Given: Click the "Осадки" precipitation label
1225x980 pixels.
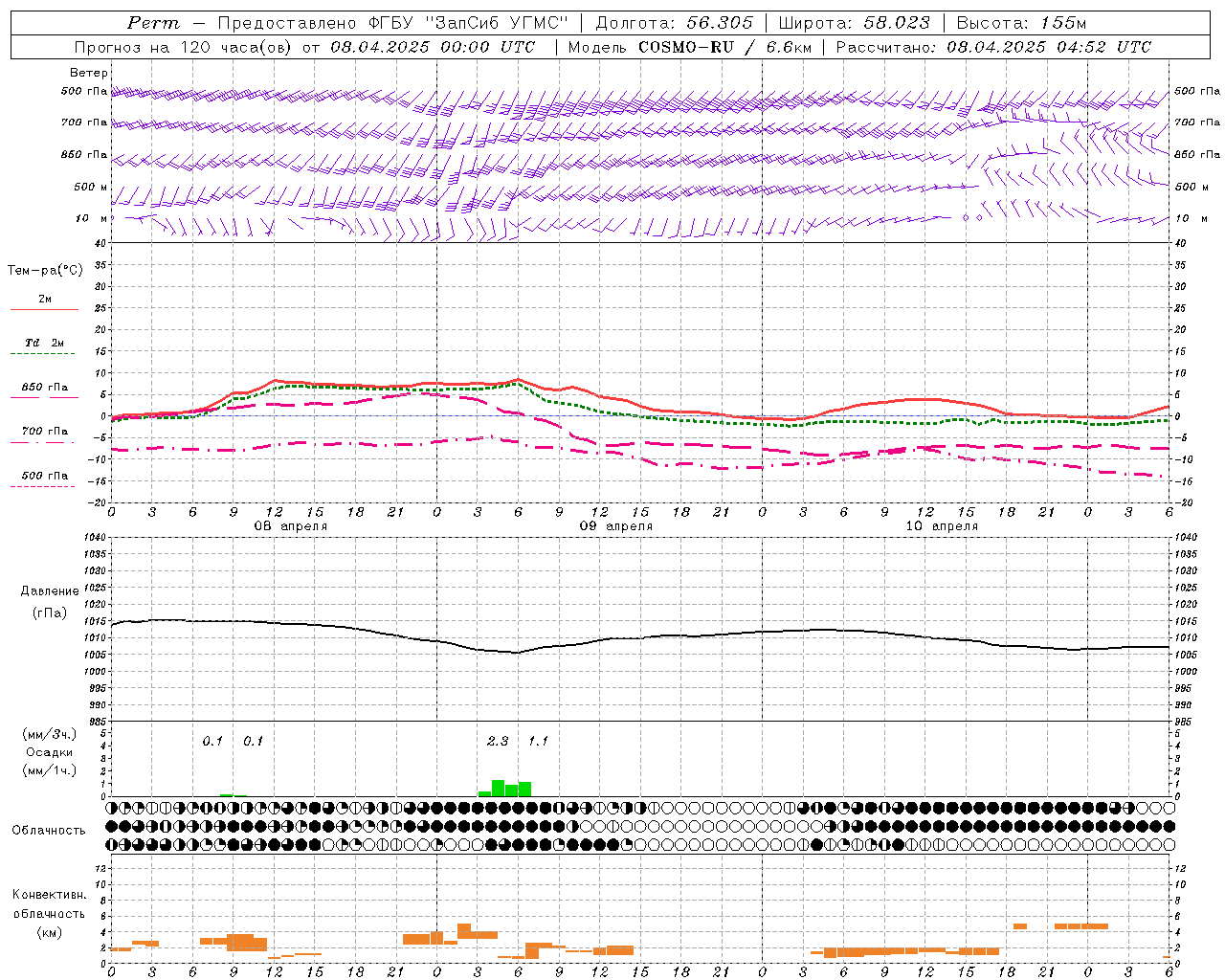Looking at the screenshot, I should click(49, 752).
